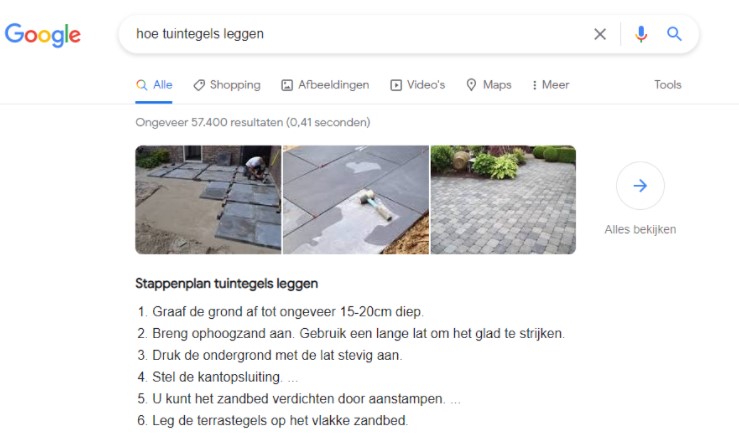Click the Stappenplan tuintegels leggen heading
This screenshot has height=440, width=739.
227,284
